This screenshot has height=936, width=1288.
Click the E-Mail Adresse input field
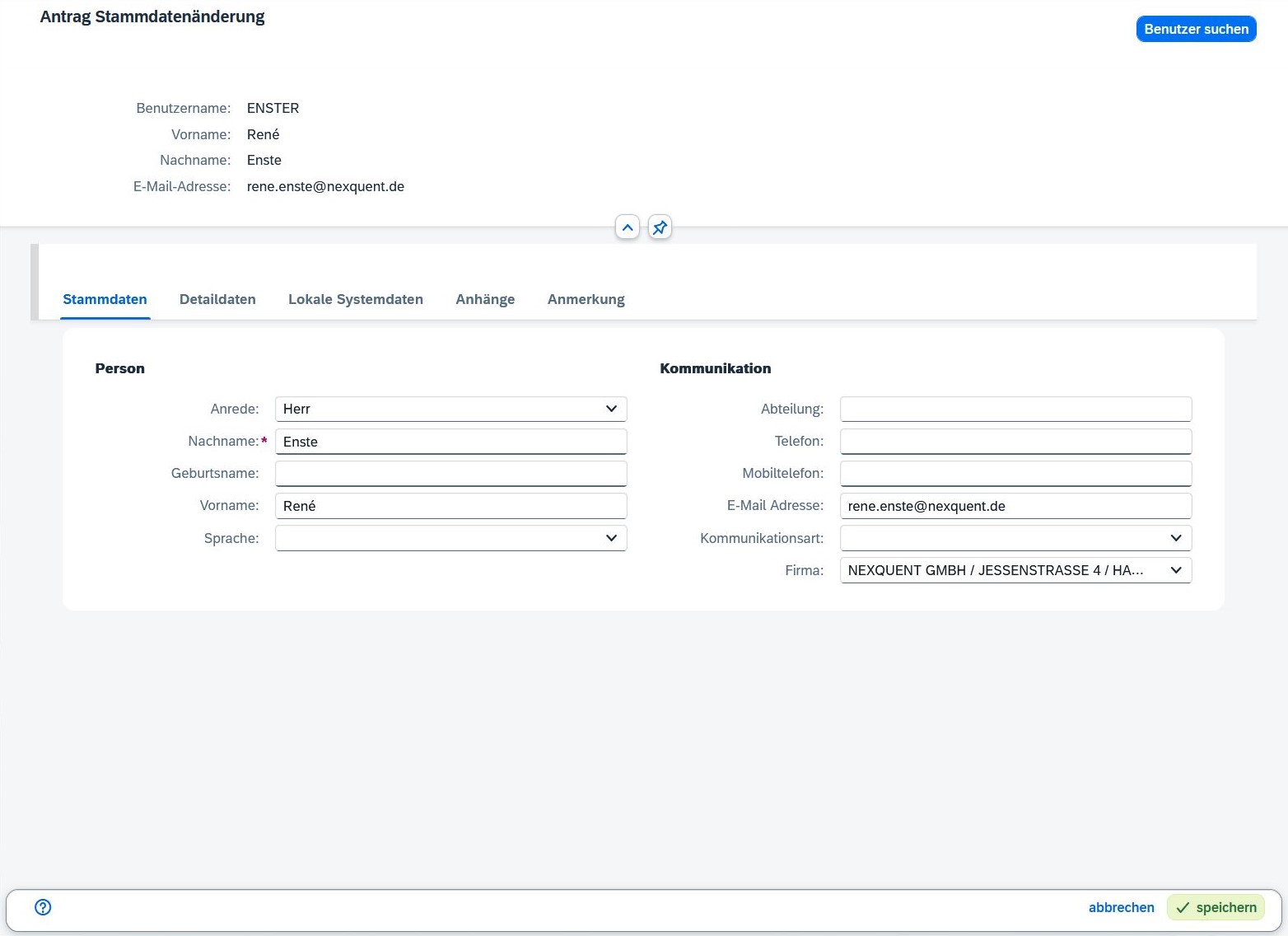(1015, 506)
